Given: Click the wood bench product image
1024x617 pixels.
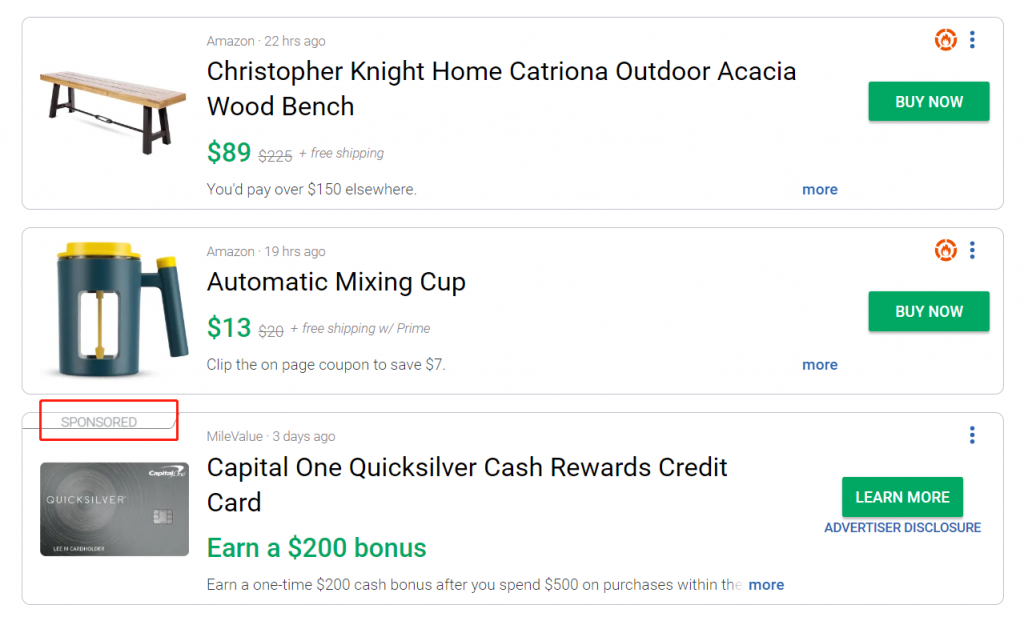Looking at the screenshot, I should click(x=113, y=112).
